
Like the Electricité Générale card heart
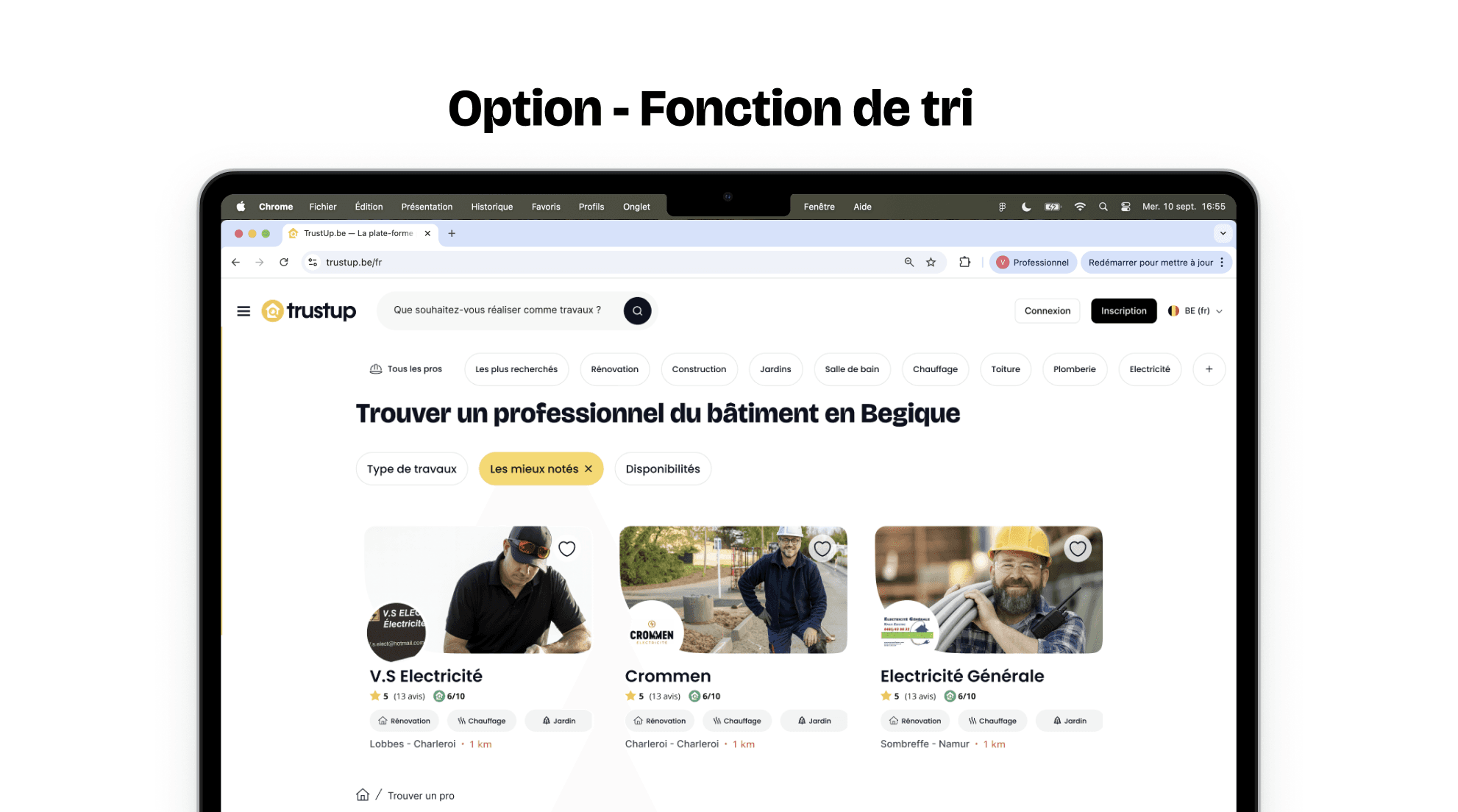(1078, 549)
